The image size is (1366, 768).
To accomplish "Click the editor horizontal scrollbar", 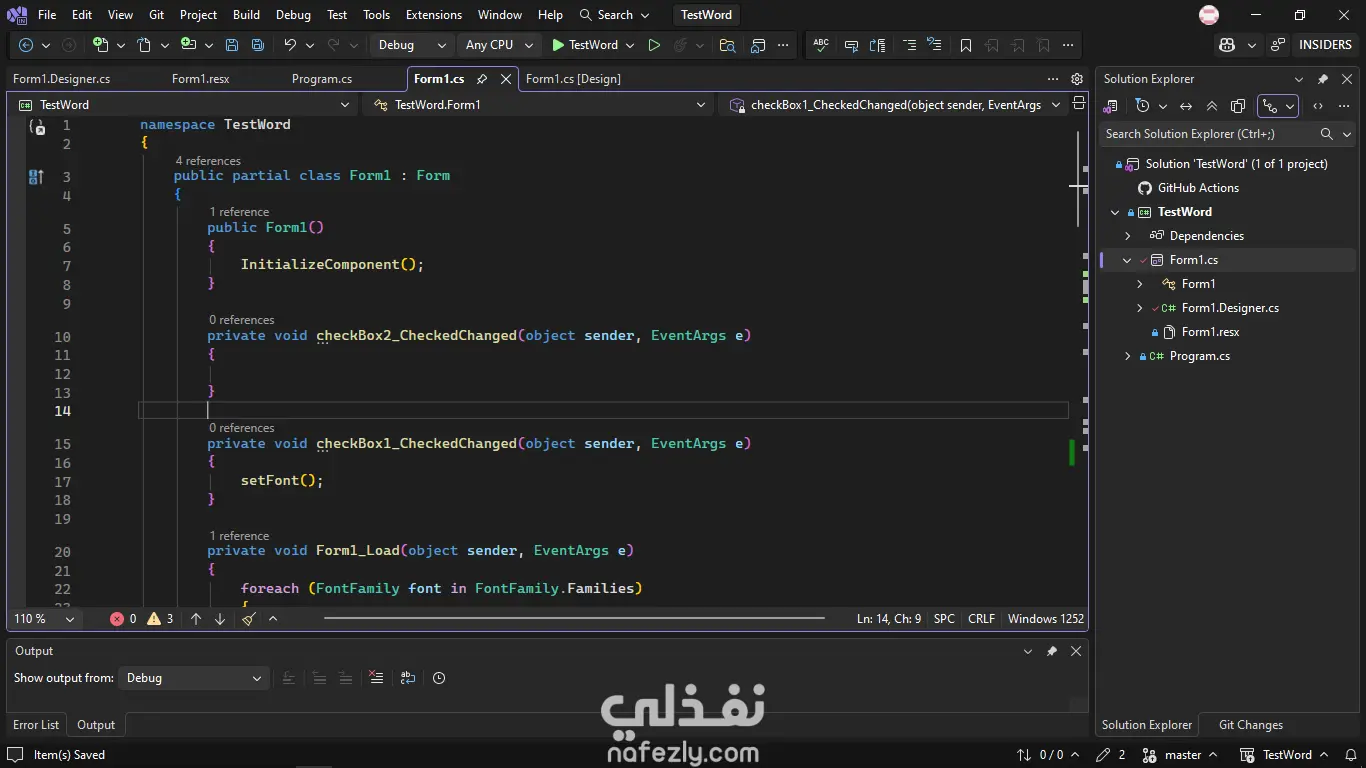I will click(574, 619).
